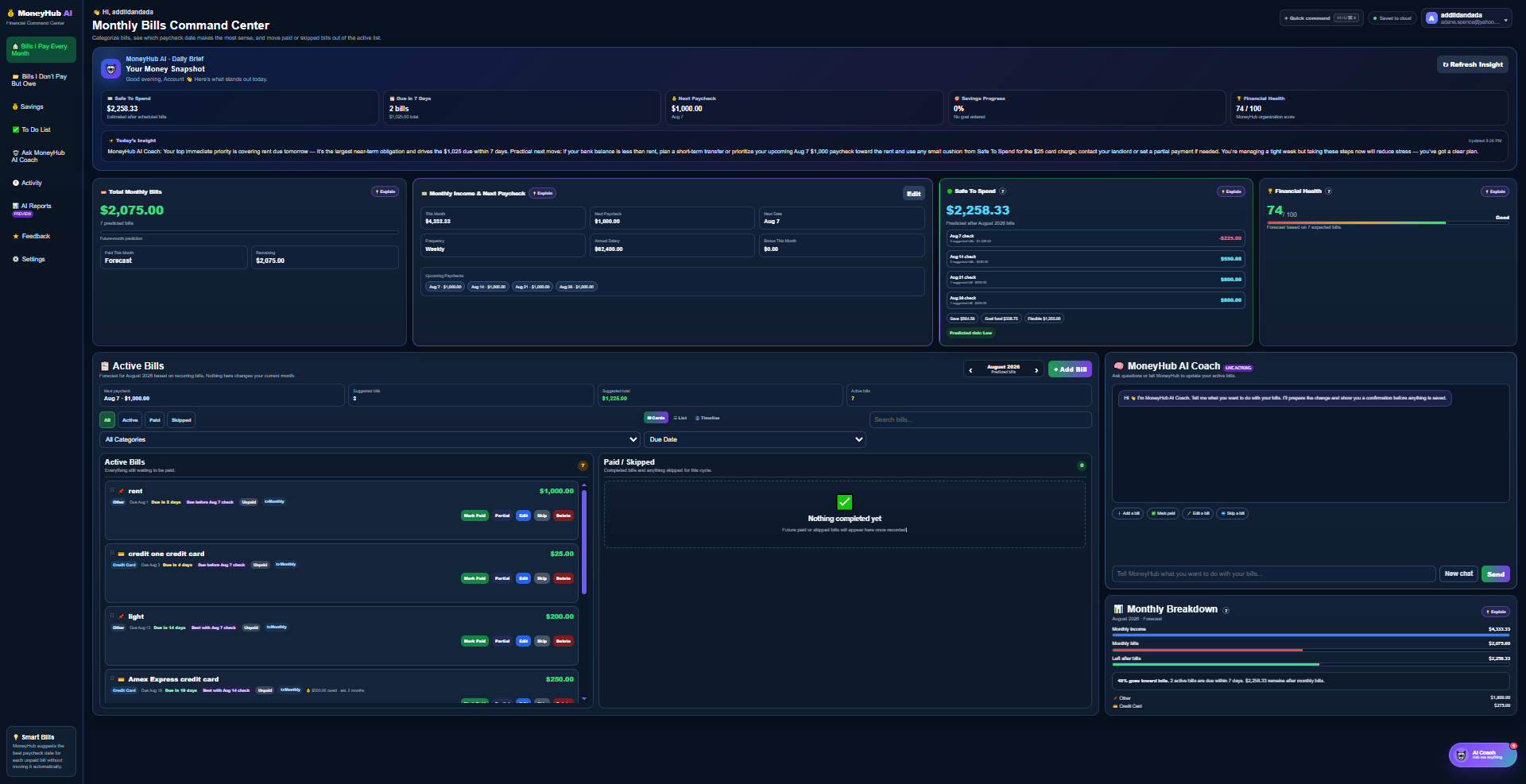Click Monthly recurrence tag on rent

pos(274,502)
